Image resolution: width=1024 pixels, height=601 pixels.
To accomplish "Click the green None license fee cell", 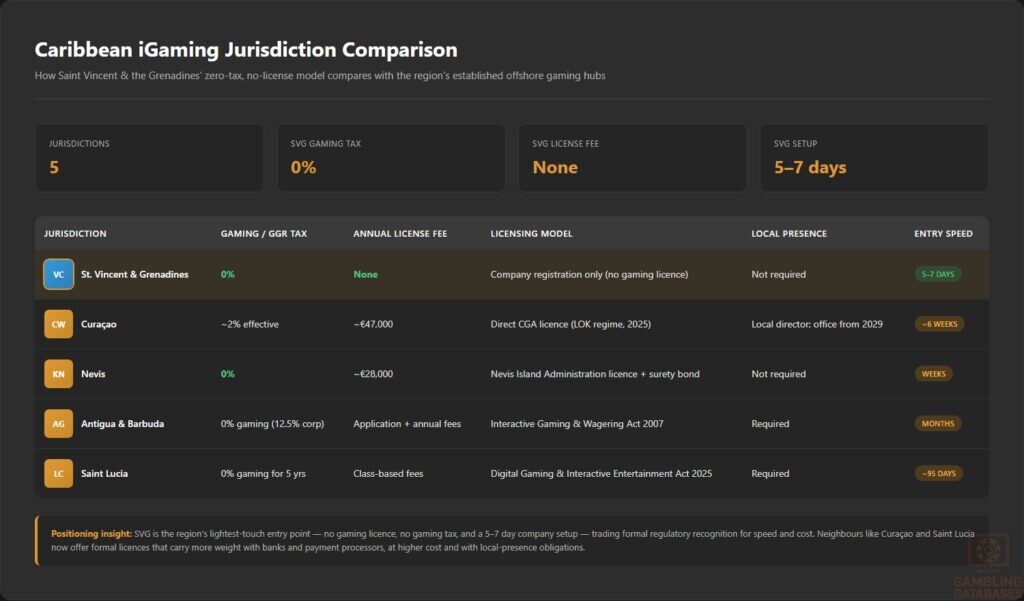I will [x=365, y=274].
